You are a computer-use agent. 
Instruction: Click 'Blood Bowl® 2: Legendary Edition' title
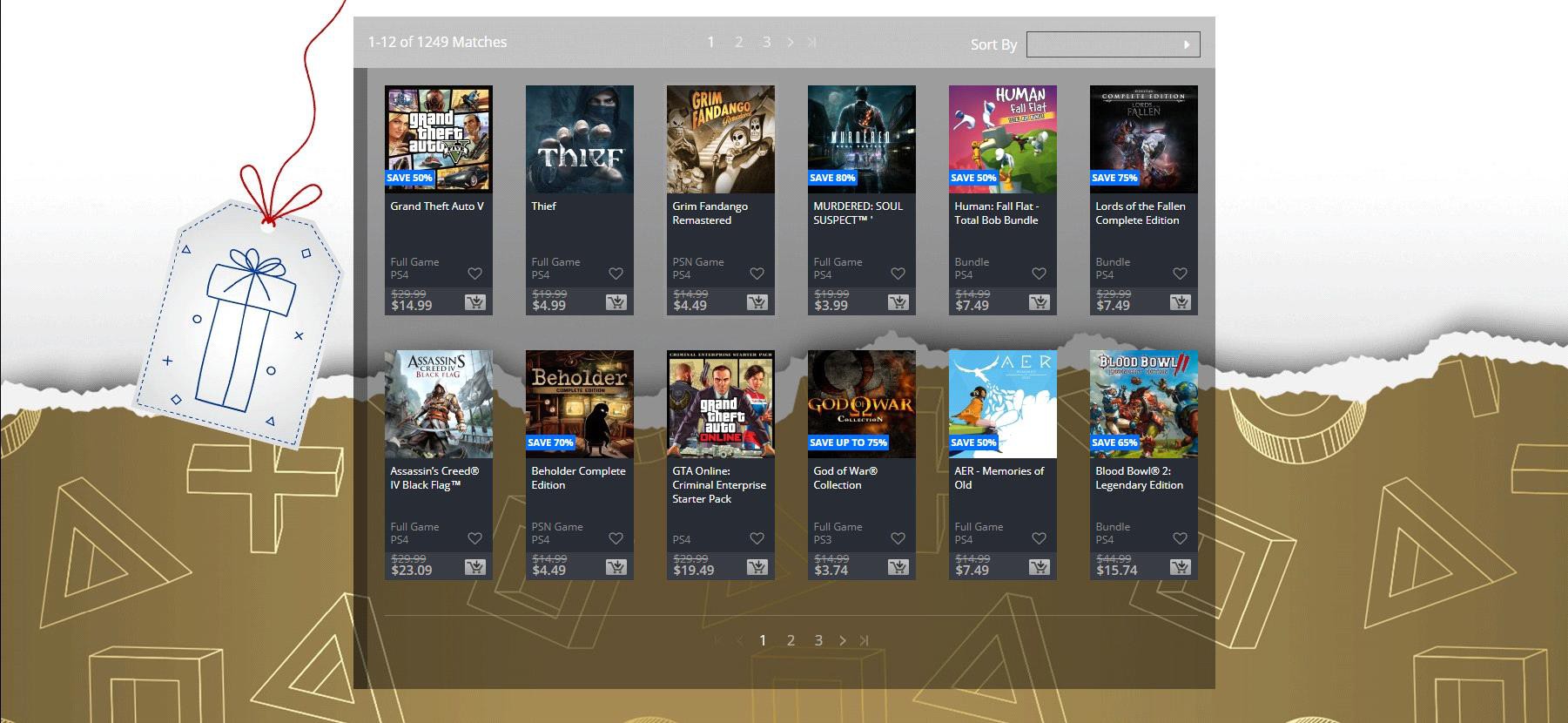point(1139,478)
